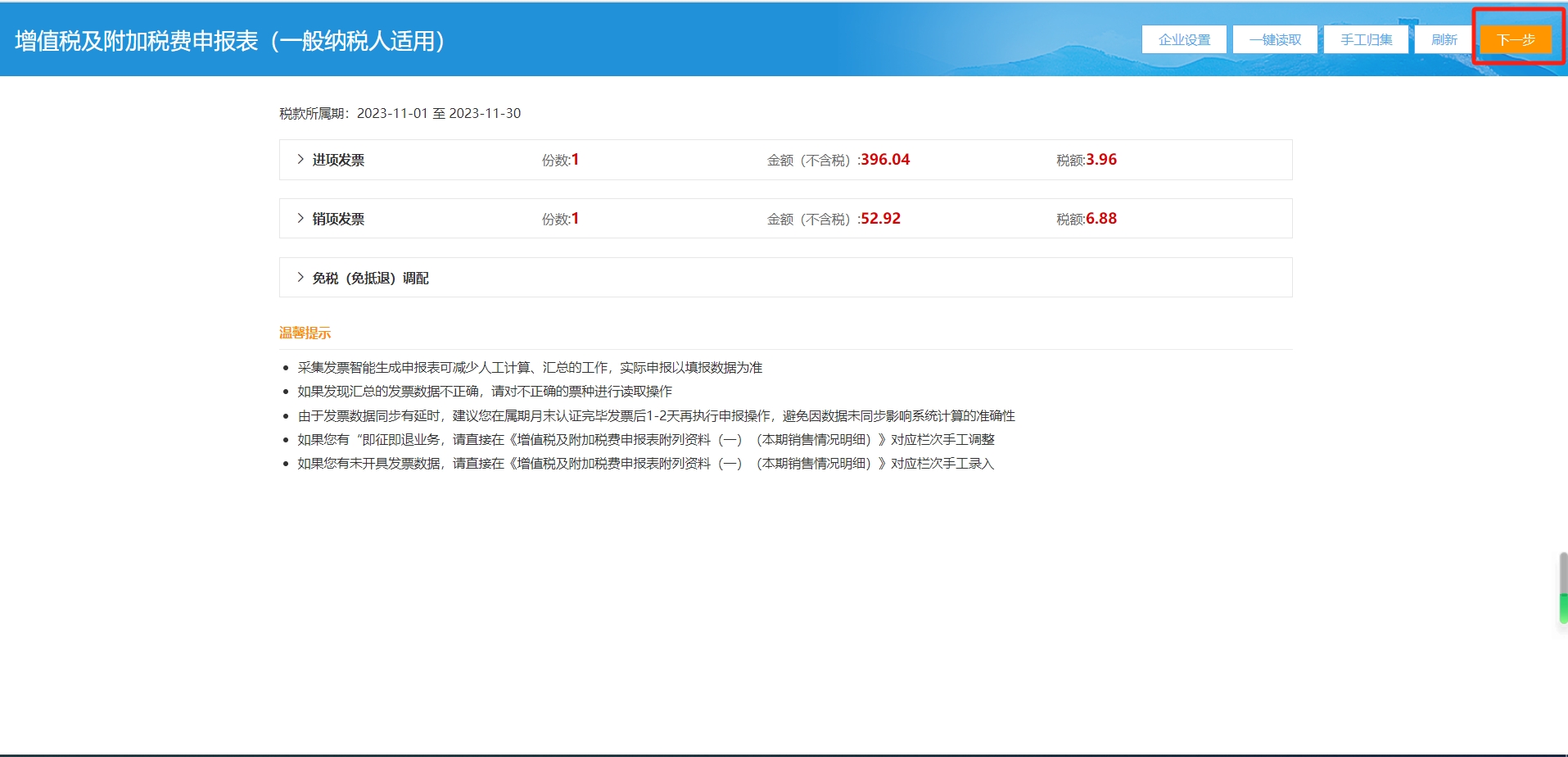Click the 企业设置 button
The image size is (1568, 757).
pyautogui.click(x=1184, y=39)
